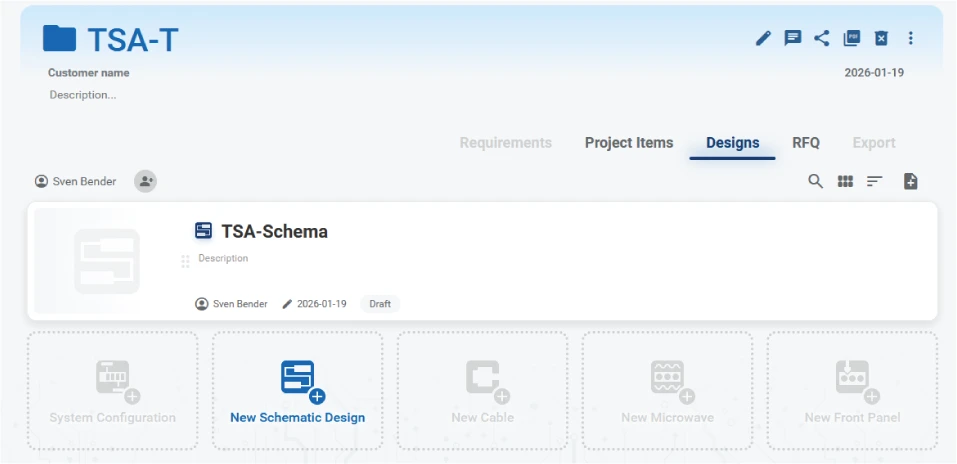Click the Customer name field

click(88, 73)
